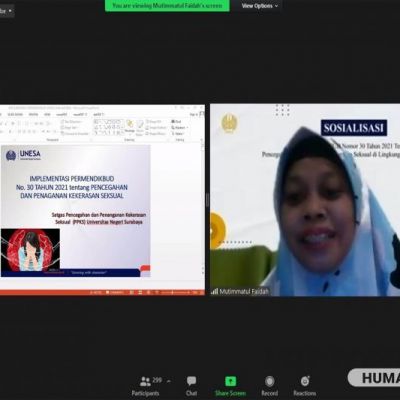Adjust the PowerPoint zoom slider in status bar
This screenshot has width=400, height=400.
click(x=175, y=292)
